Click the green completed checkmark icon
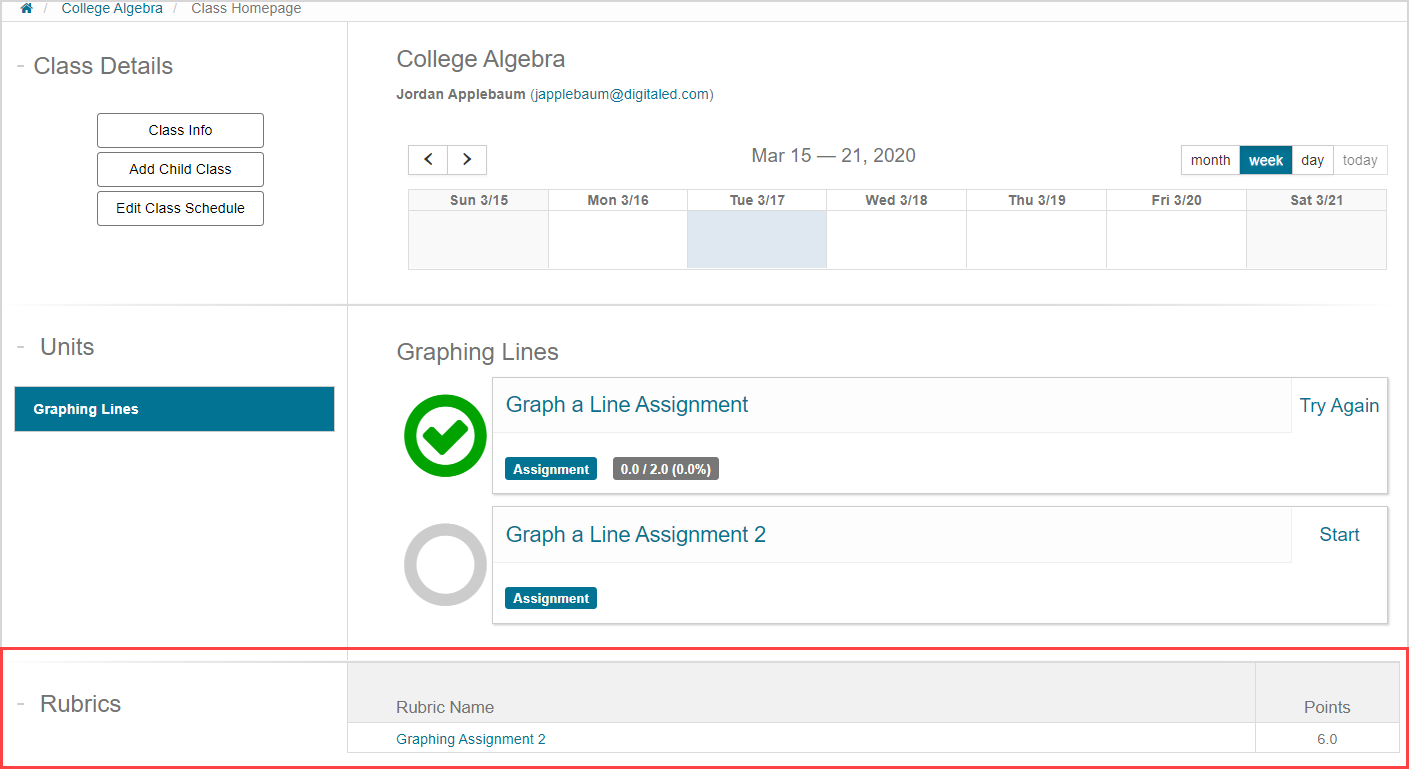The image size is (1409, 769). coord(445,436)
